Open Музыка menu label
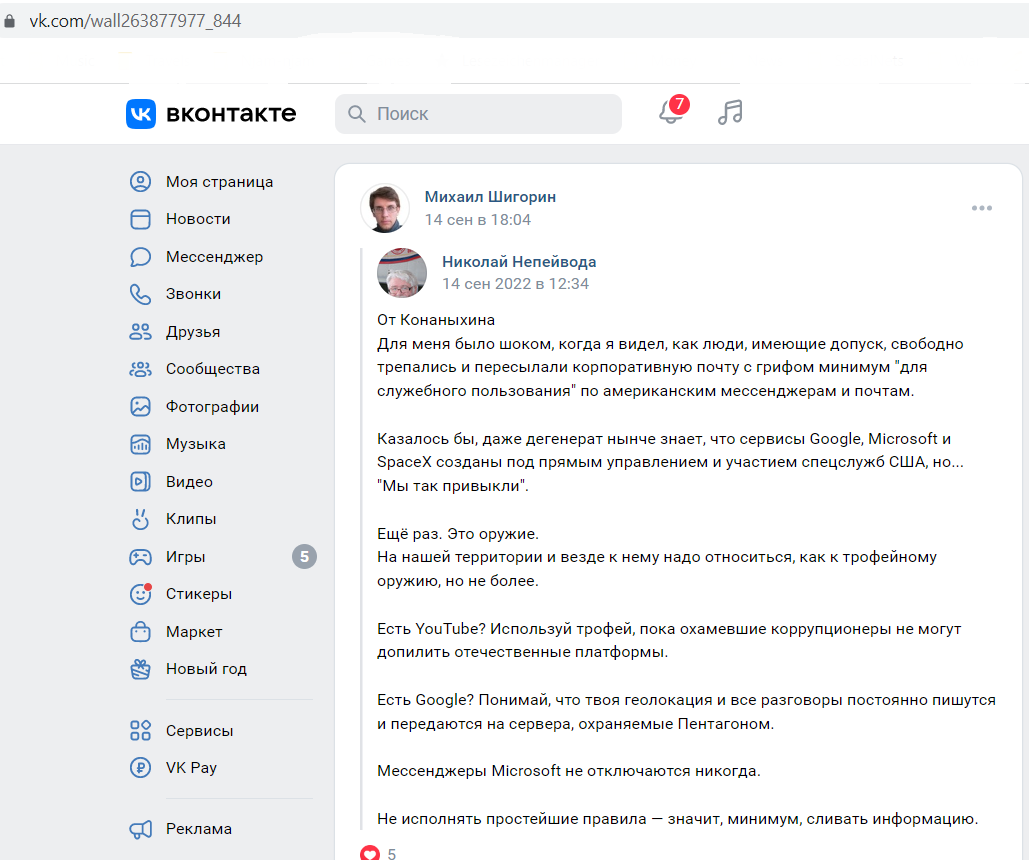This screenshot has height=860, width=1029. 196,444
